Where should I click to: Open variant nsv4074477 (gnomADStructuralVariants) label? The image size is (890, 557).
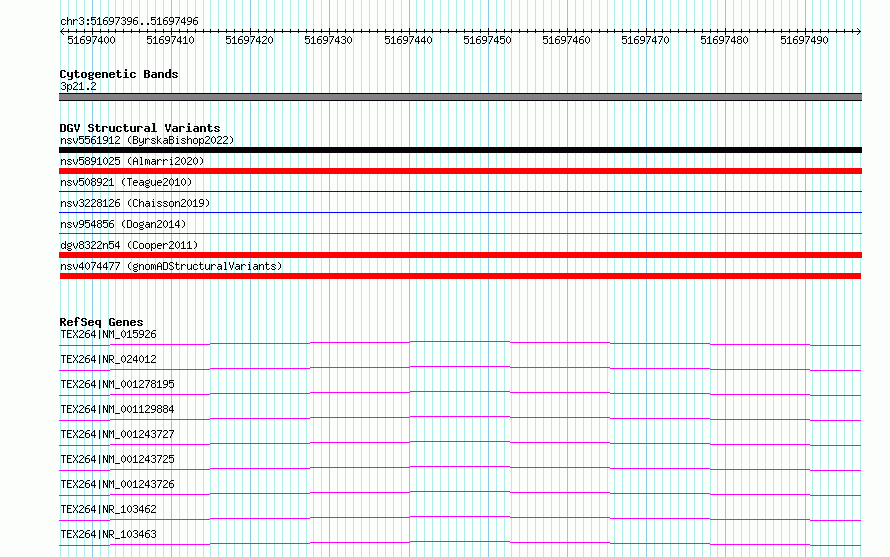point(171,266)
